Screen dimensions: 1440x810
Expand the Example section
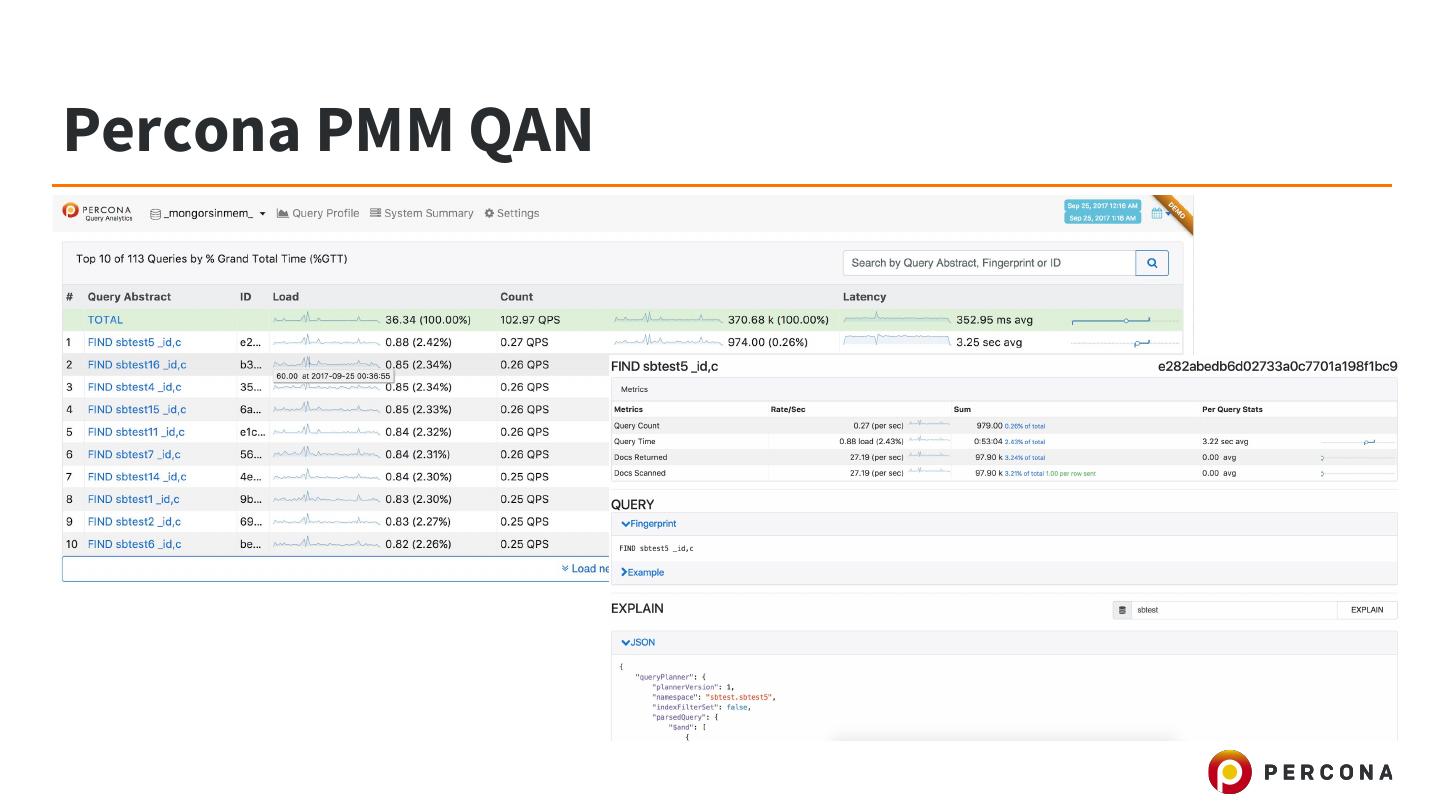(x=642, y=573)
